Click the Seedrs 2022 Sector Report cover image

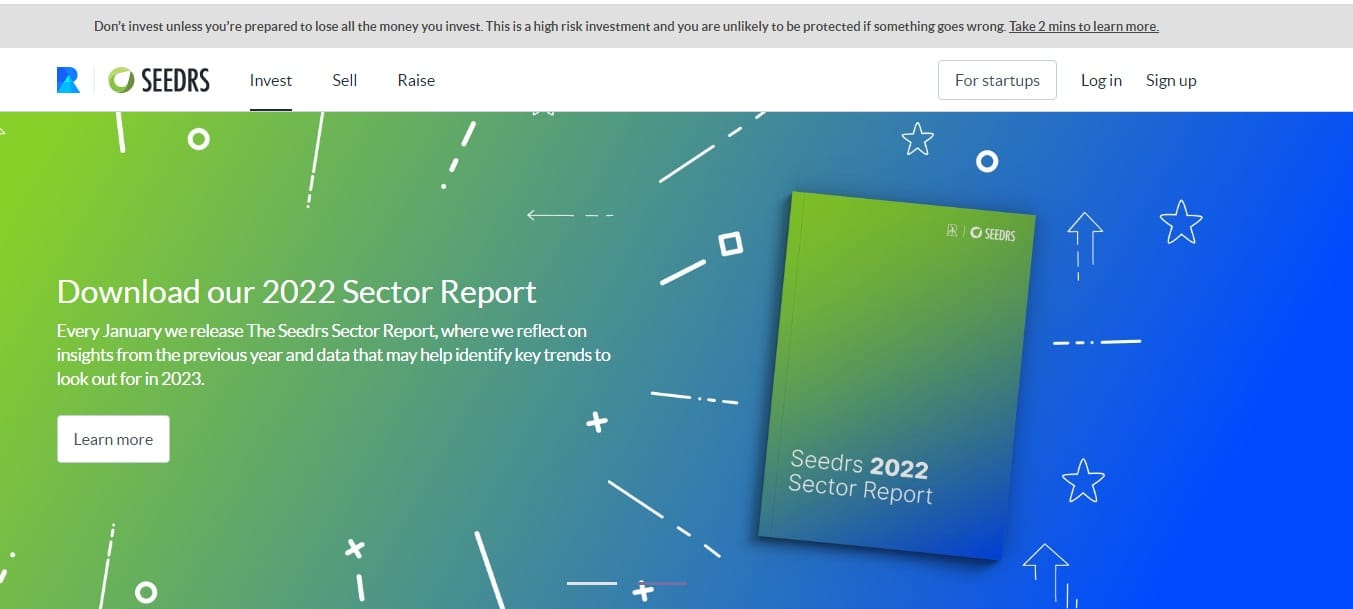pos(895,375)
